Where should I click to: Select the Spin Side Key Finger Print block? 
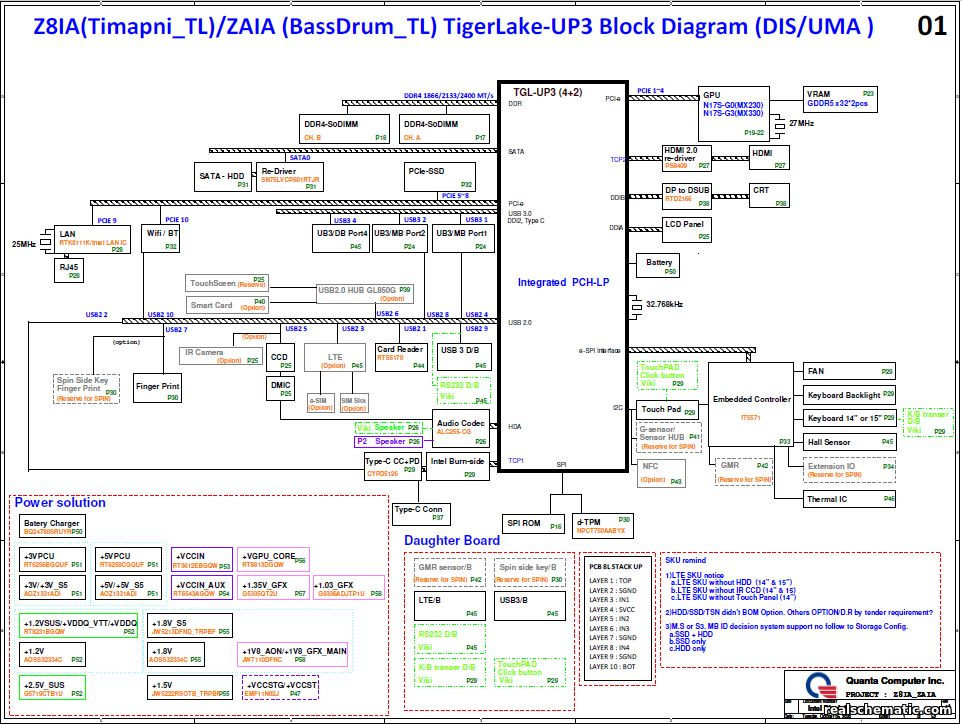point(86,389)
